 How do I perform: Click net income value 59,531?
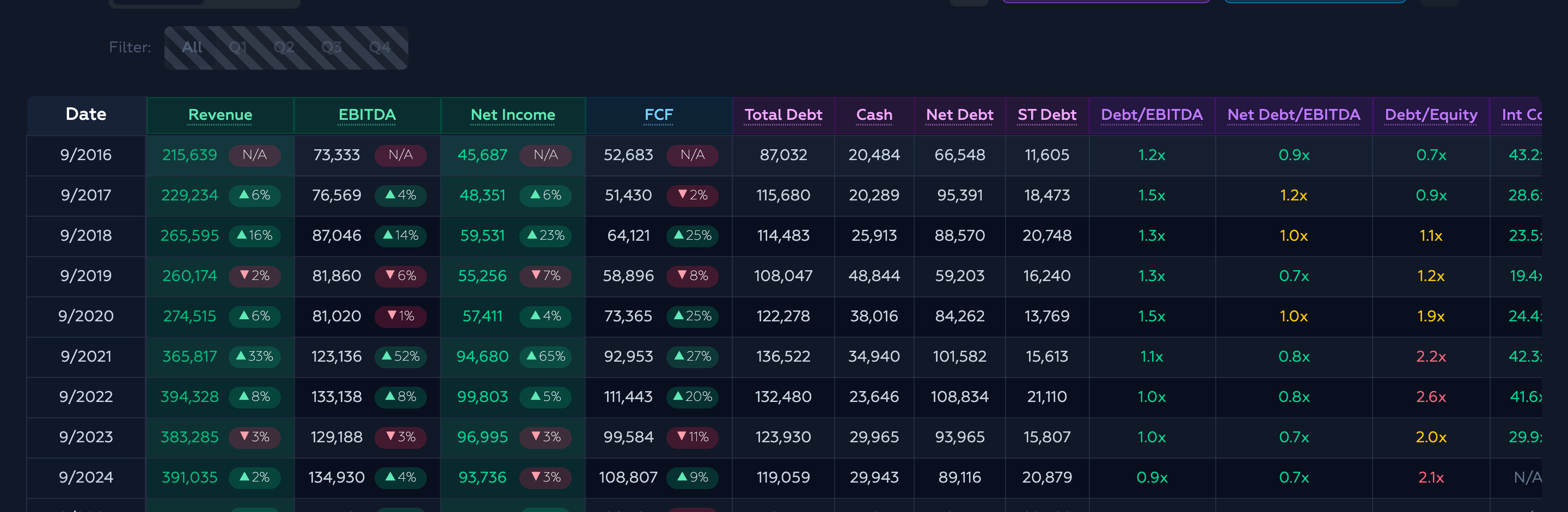pos(482,236)
